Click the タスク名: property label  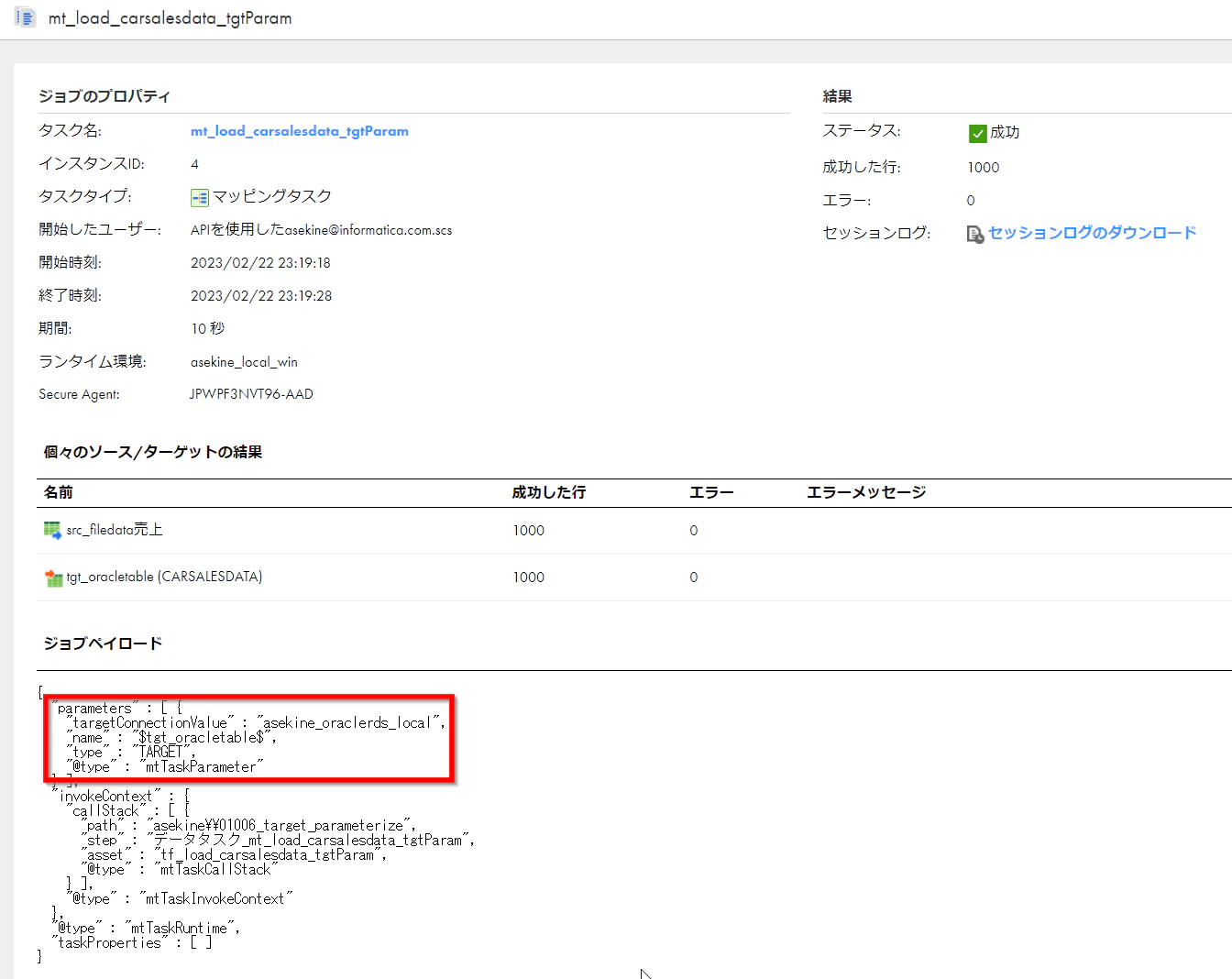click(x=70, y=130)
